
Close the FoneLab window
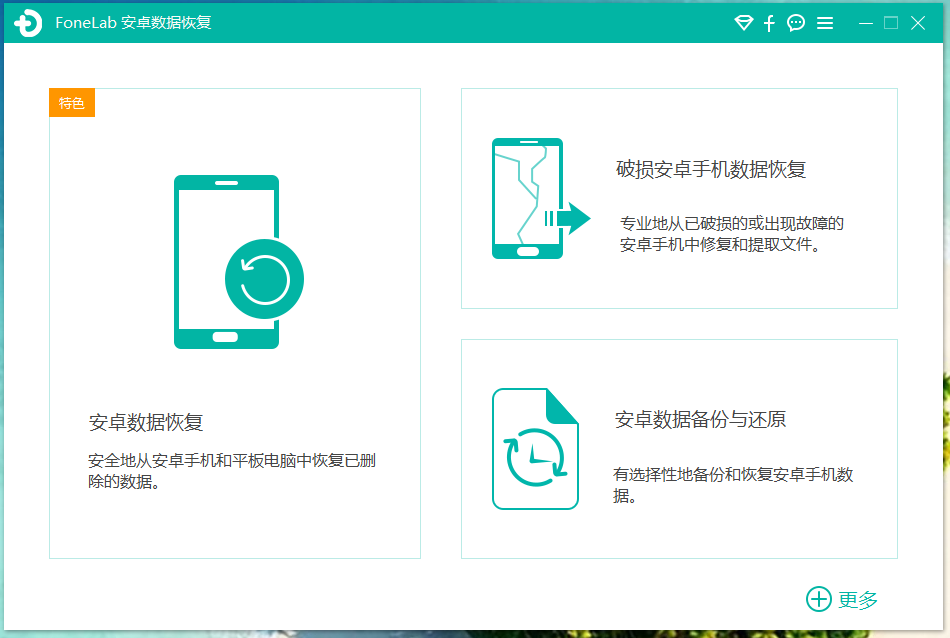click(918, 23)
